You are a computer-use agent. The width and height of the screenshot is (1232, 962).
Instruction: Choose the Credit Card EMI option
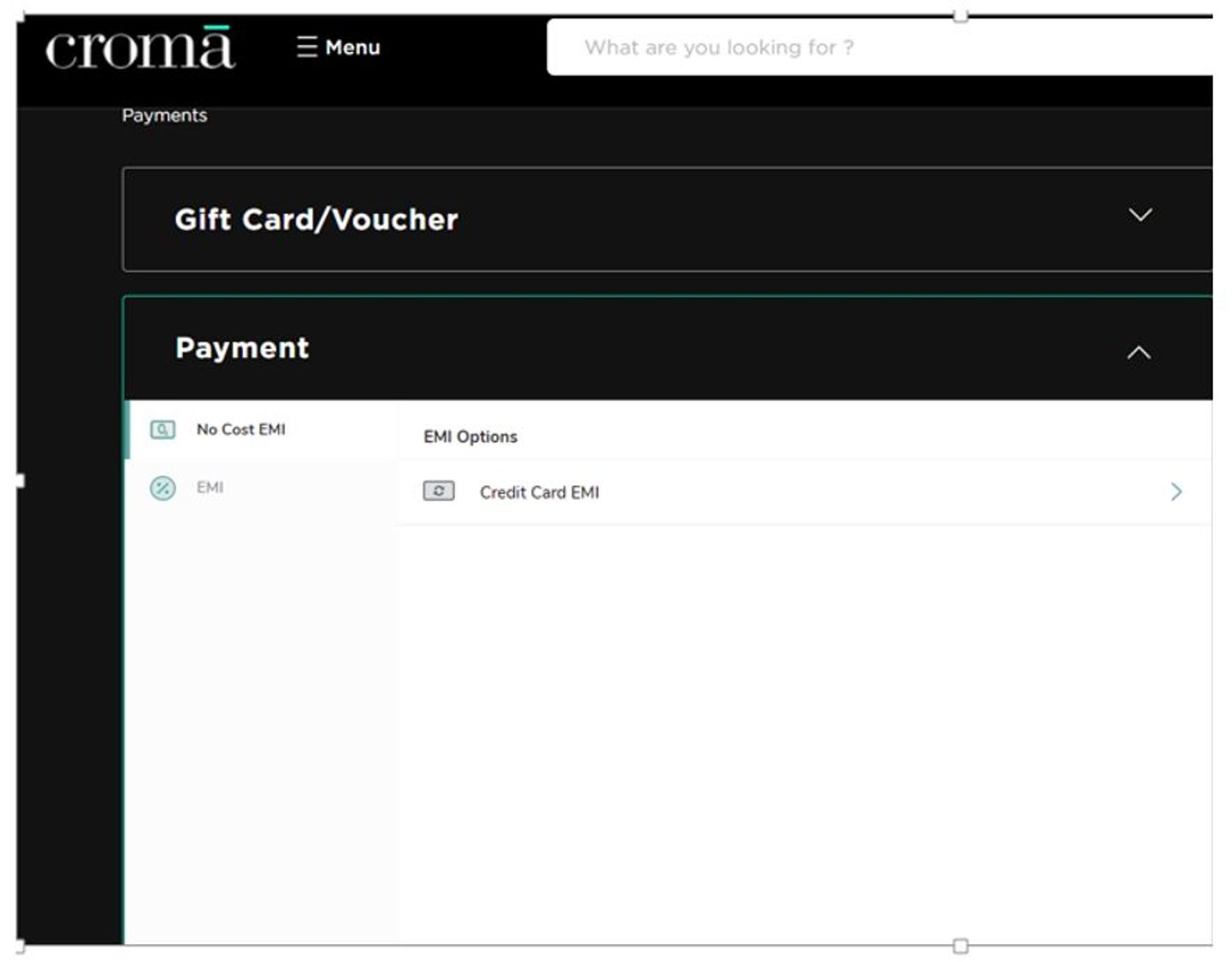pyautogui.click(x=539, y=493)
